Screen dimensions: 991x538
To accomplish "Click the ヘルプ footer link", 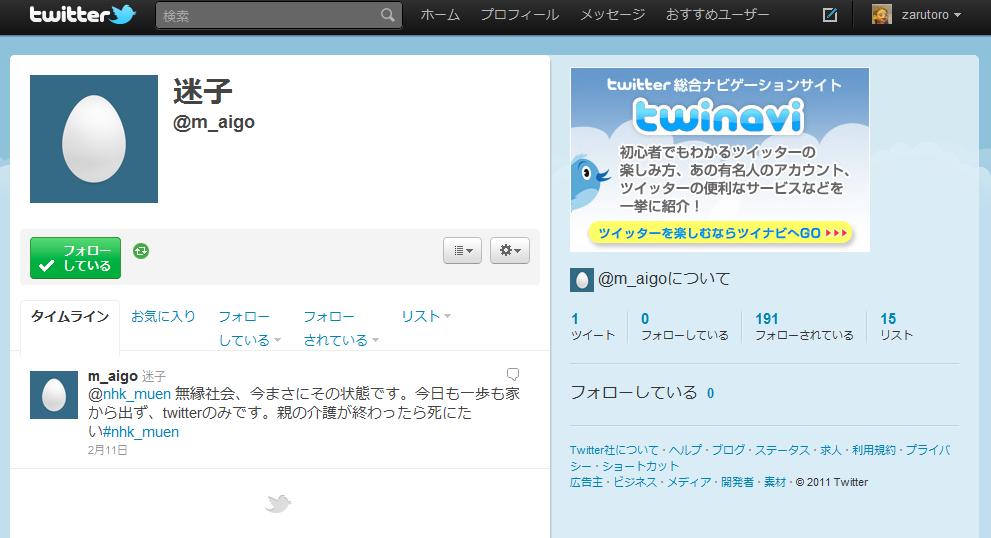I will 685,450.
